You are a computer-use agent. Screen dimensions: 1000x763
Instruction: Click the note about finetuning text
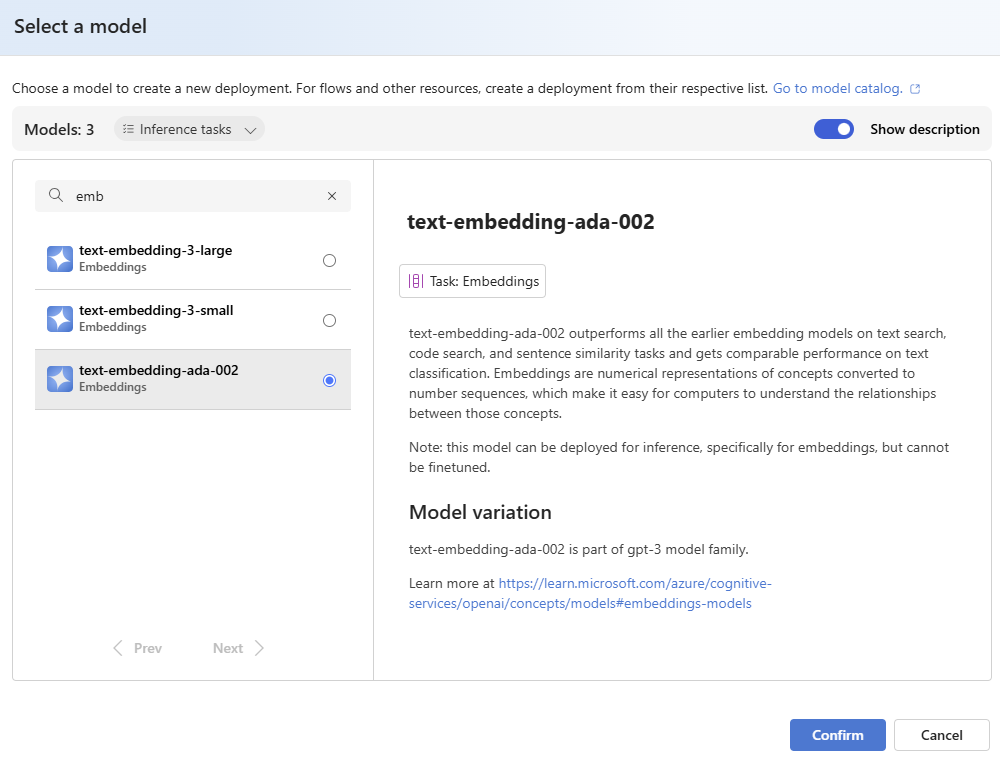tap(679, 457)
